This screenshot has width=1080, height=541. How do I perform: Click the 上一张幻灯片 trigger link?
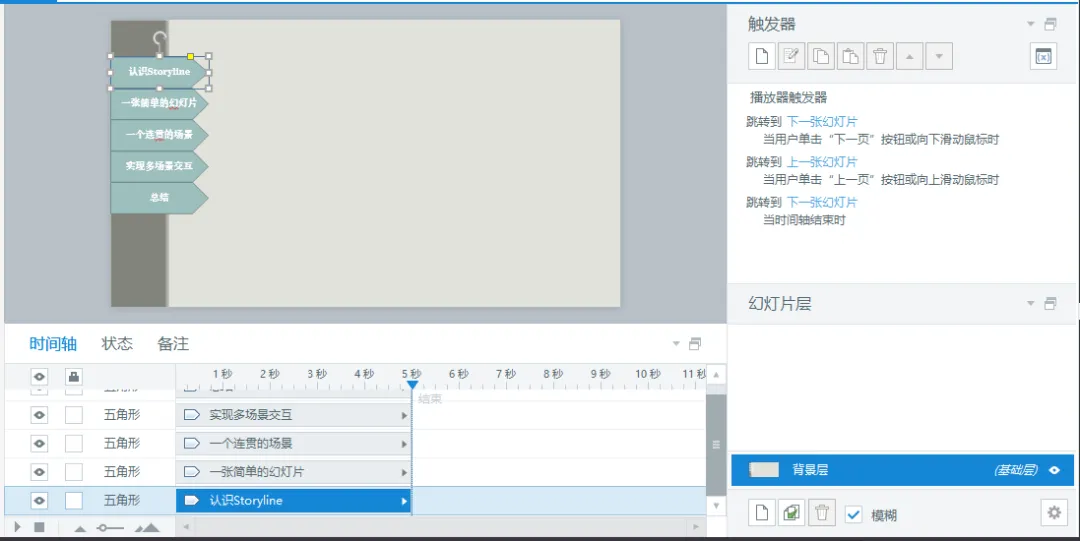(x=822, y=162)
